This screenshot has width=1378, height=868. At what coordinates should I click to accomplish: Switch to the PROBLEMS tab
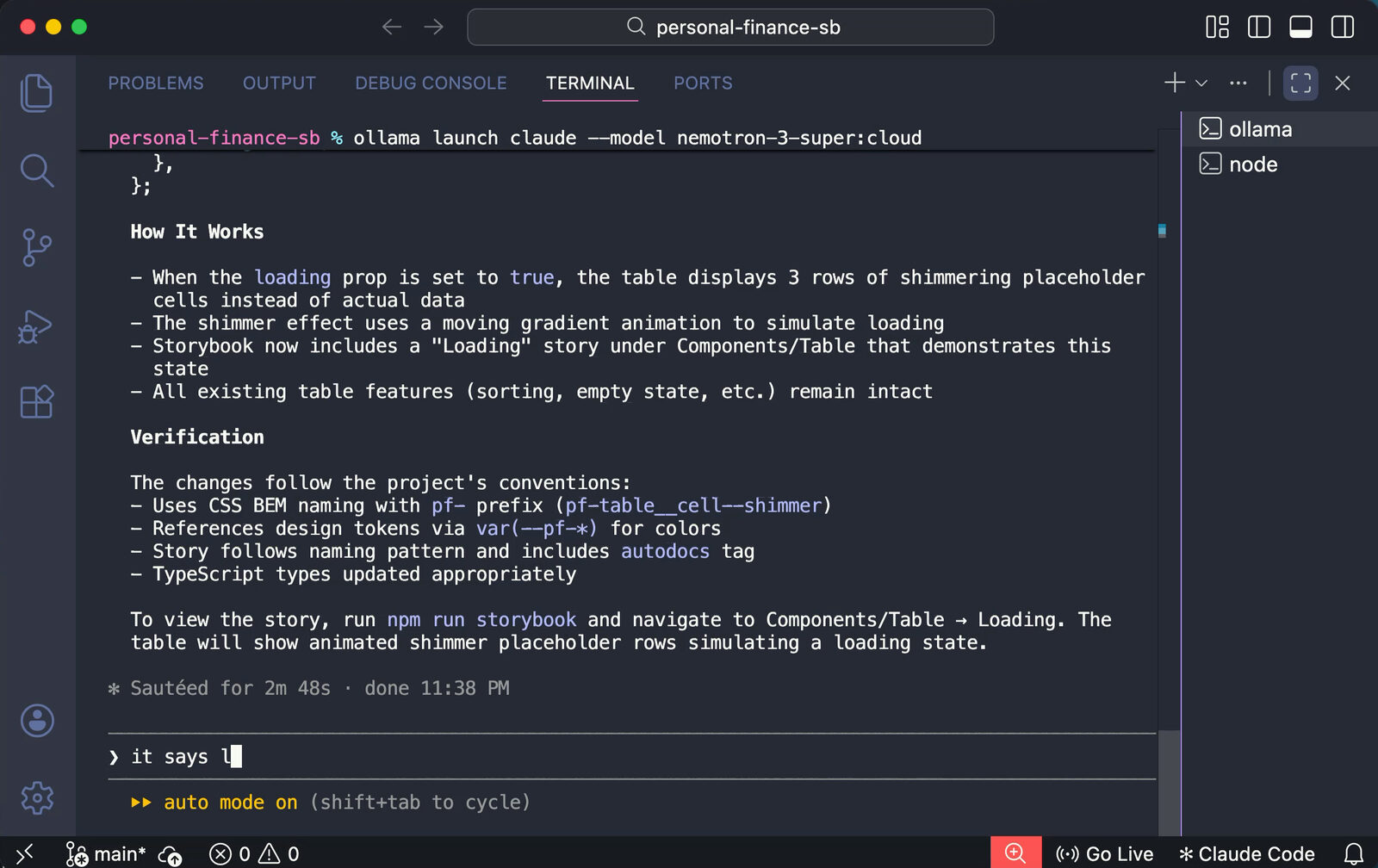tap(156, 83)
